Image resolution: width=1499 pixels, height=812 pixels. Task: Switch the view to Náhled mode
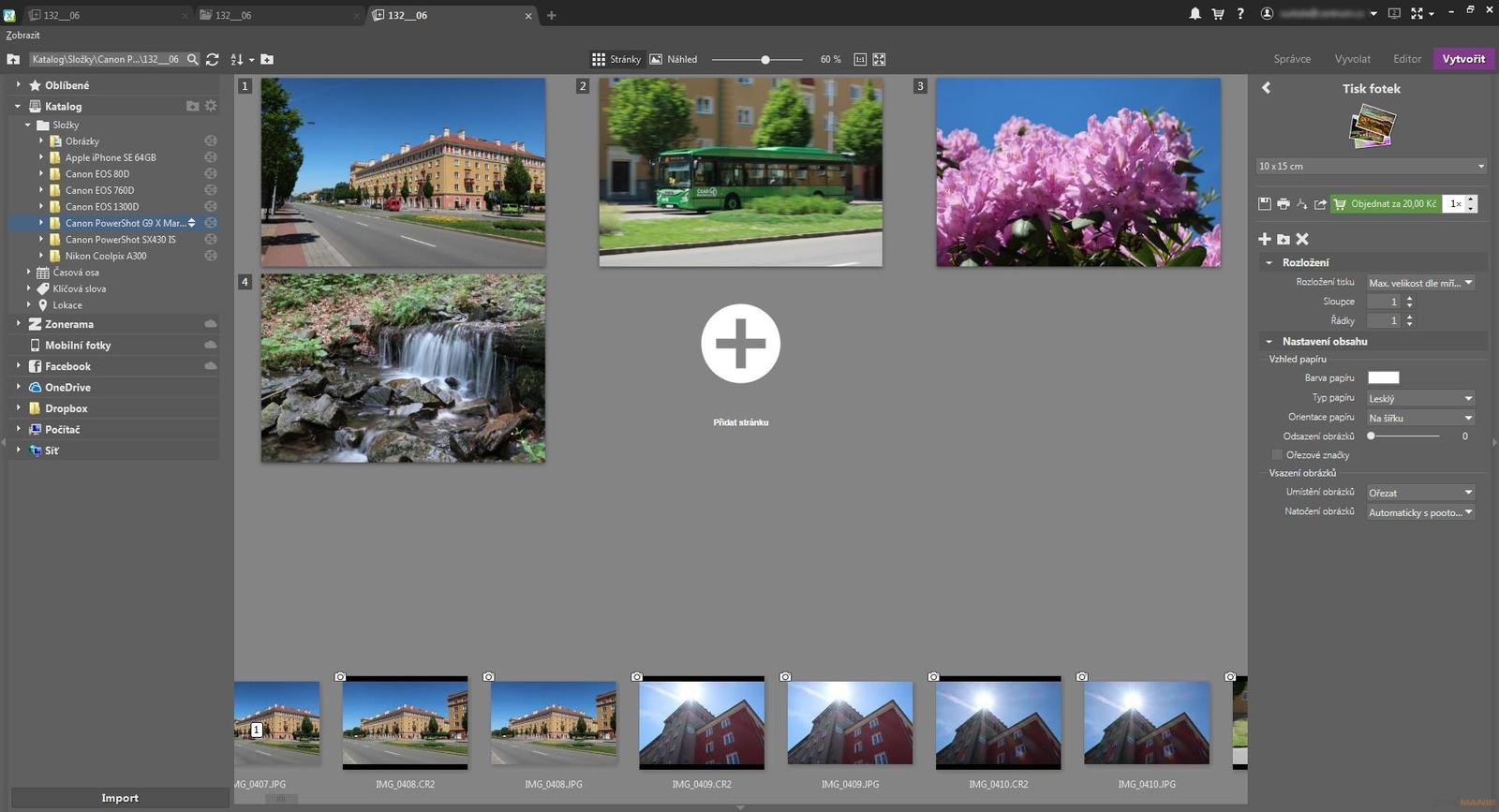[x=674, y=59]
